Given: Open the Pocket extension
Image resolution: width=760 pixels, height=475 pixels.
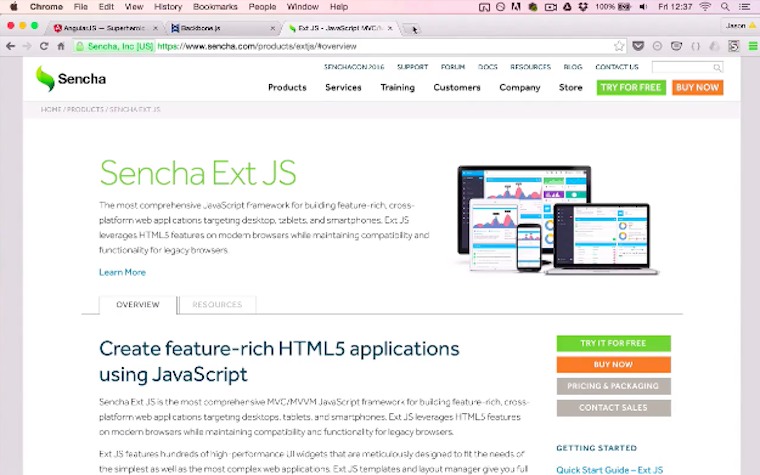Looking at the screenshot, I should (638, 46).
